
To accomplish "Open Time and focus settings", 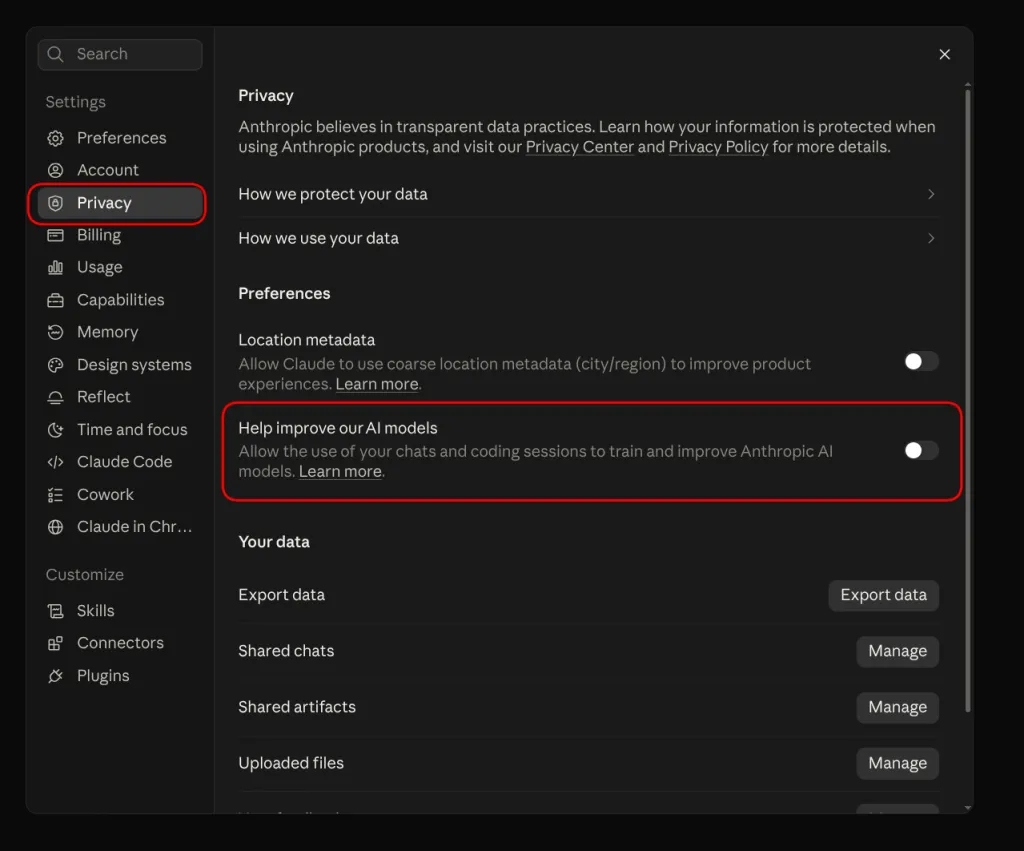I will click(120, 430).
